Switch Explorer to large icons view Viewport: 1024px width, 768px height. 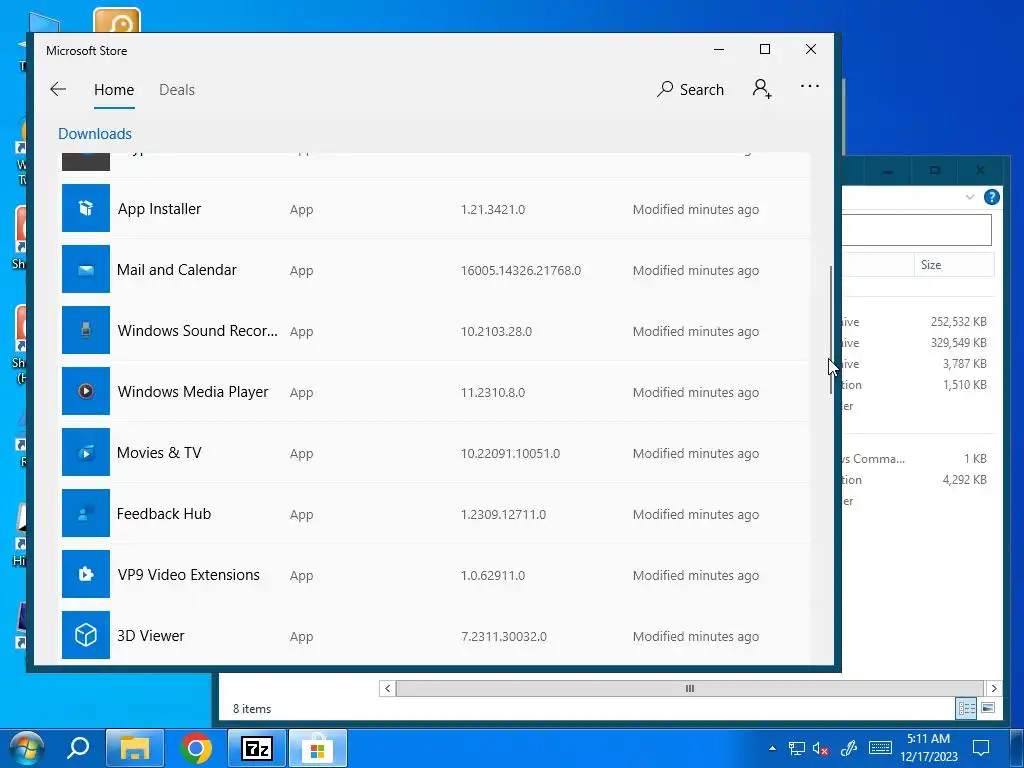(x=988, y=708)
